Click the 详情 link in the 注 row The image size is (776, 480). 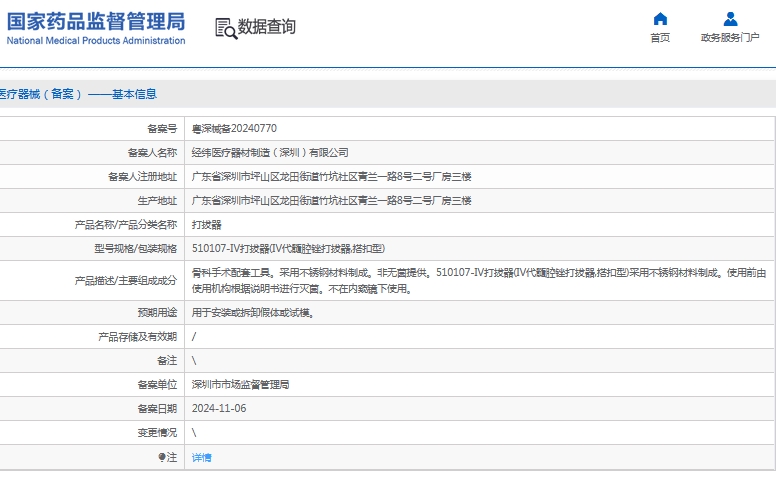[x=201, y=458]
